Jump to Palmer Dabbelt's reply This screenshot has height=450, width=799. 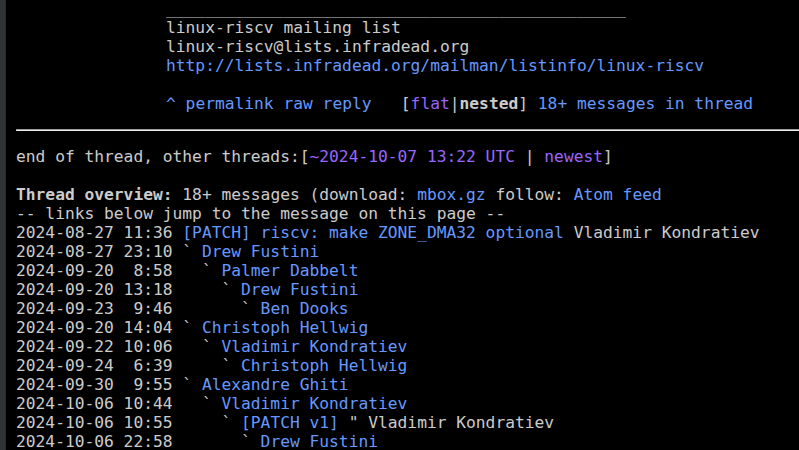coord(289,271)
